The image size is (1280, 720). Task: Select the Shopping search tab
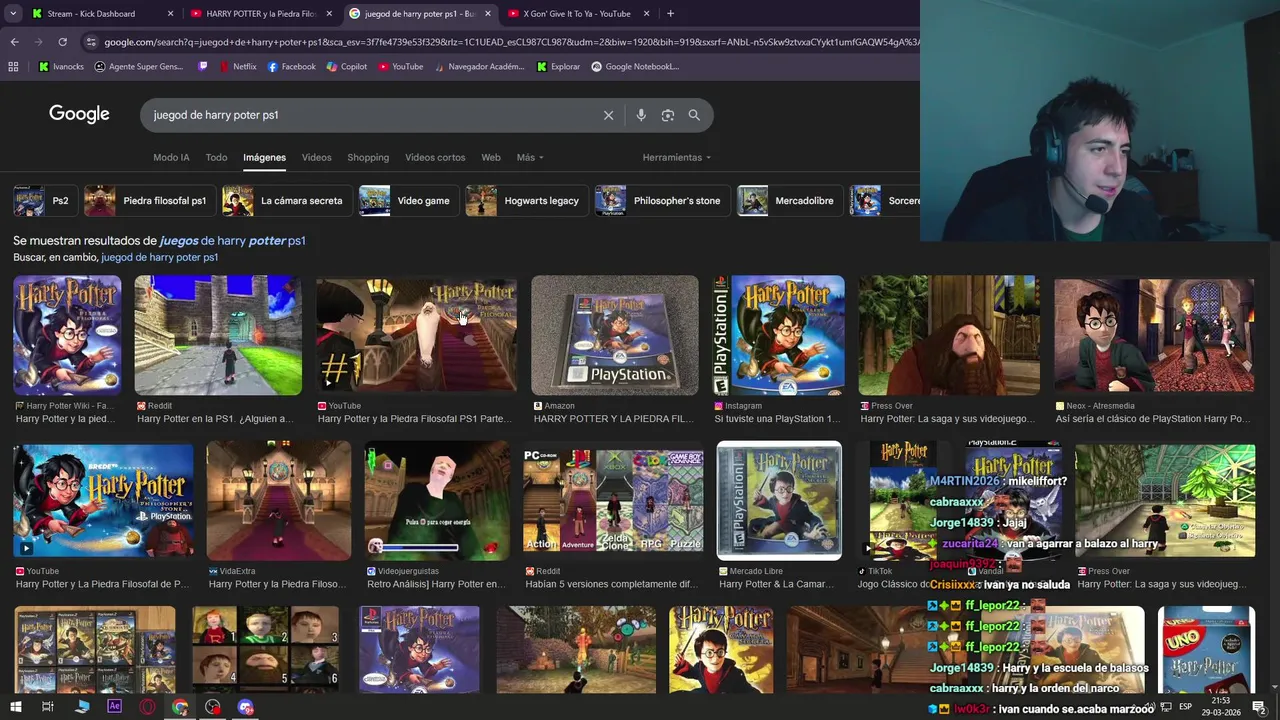pos(368,157)
